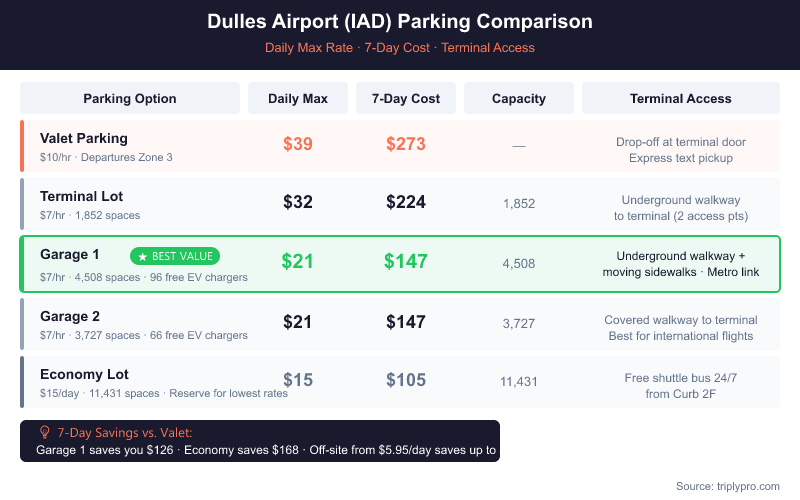Click the Capacity column header
The height and width of the screenshot is (500, 800).
[519, 98]
